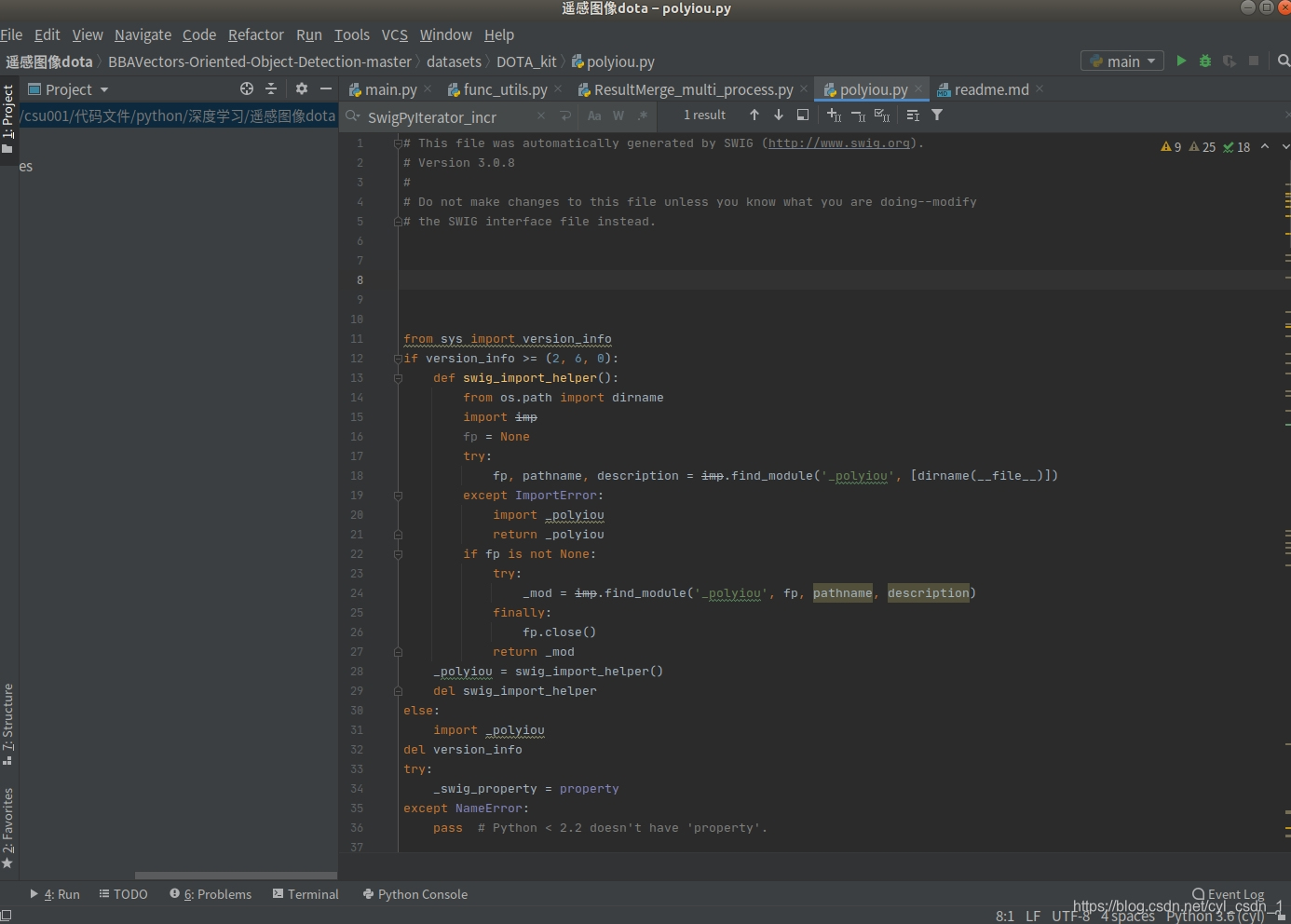1291x924 pixels.
Task: Go to previous search occurrence arrow
Action: click(x=754, y=115)
